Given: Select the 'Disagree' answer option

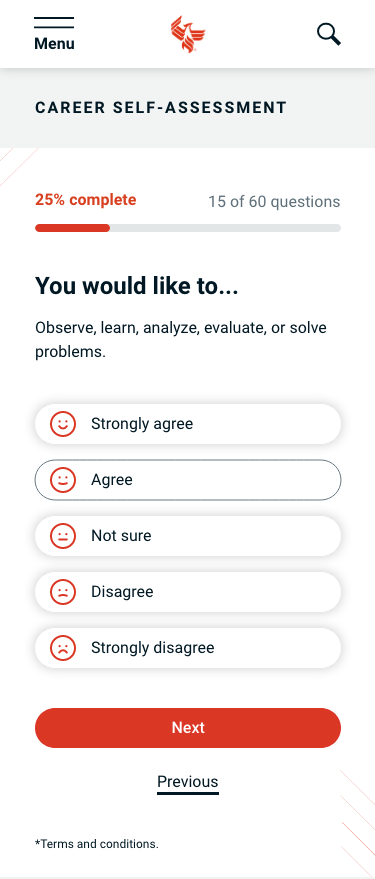Looking at the screenshot, I should pyautogui.click(x=188, y=592).
